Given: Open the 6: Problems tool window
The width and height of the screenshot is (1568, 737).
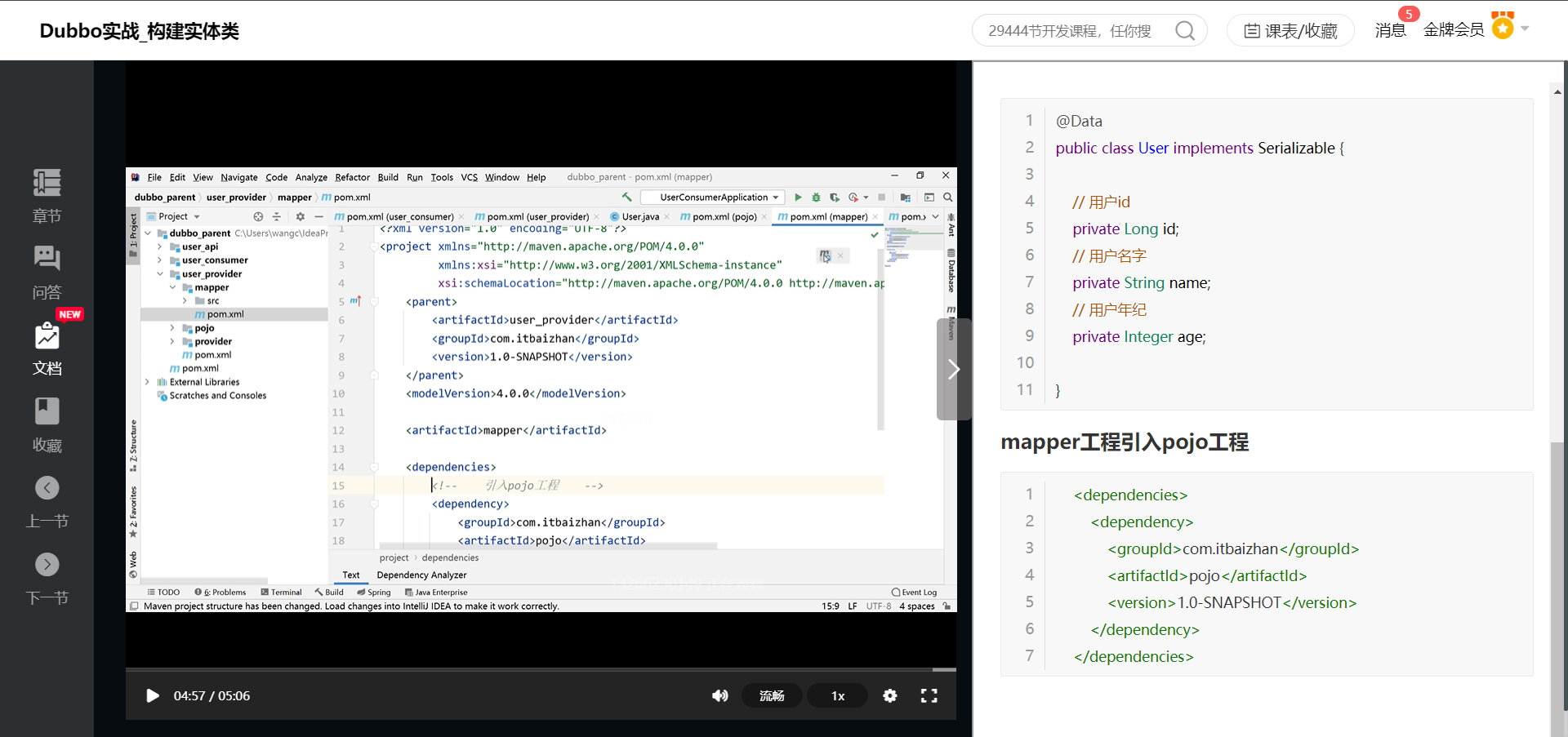Looking at the screenshot, I should pos(220,593).
